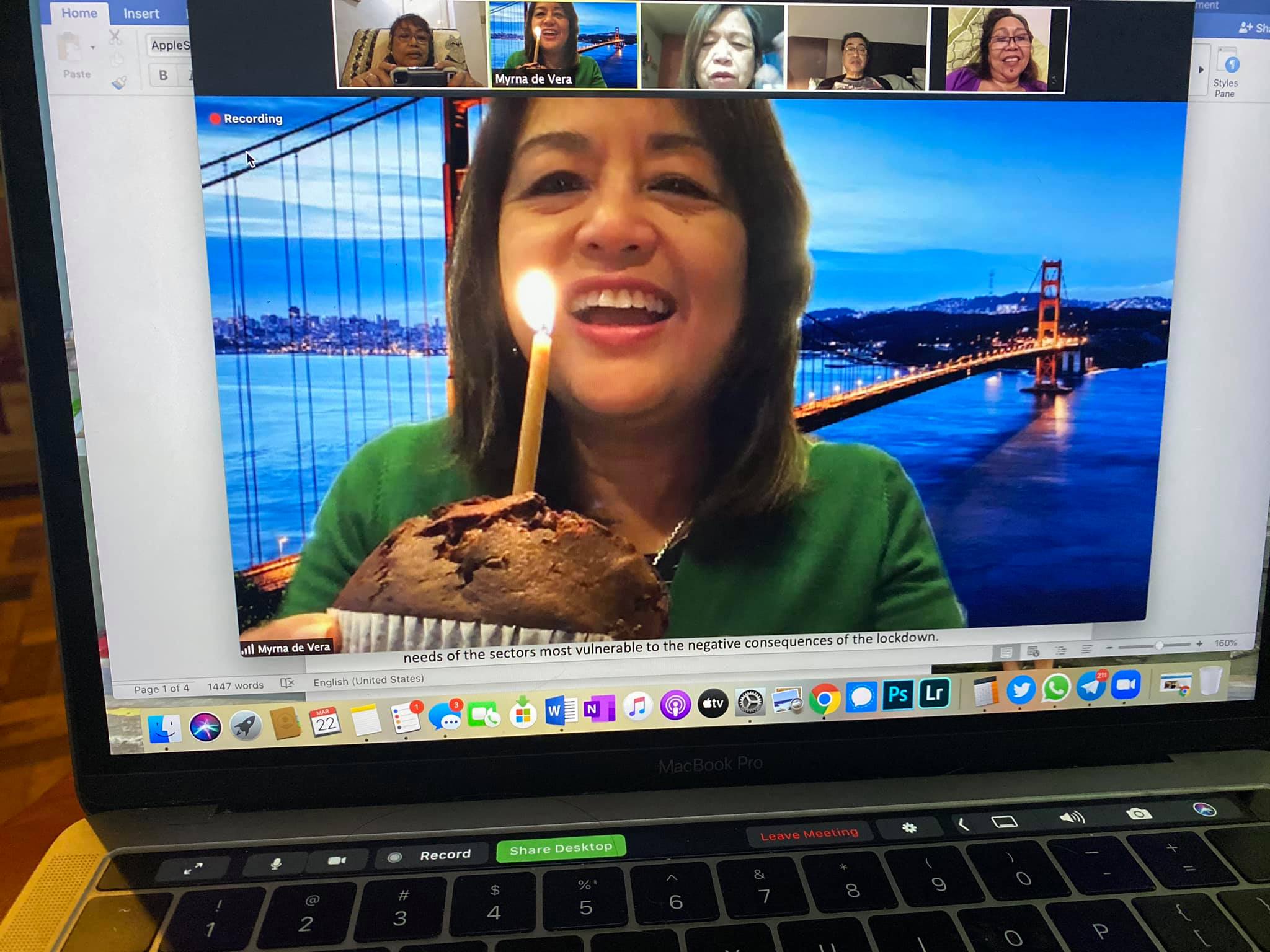Click Format Painter brush in Word ribbon
This screenshot has height=952, width=1270.
click(x=119, y=82)
